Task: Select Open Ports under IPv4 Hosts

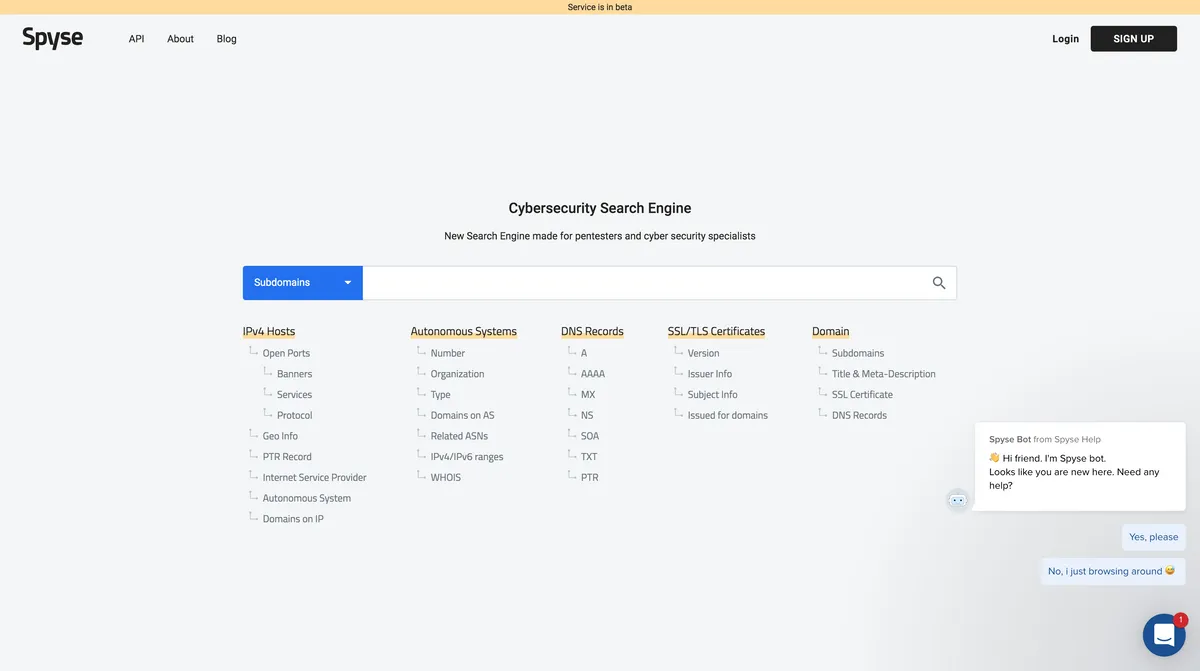Action: tap(286, 353)
